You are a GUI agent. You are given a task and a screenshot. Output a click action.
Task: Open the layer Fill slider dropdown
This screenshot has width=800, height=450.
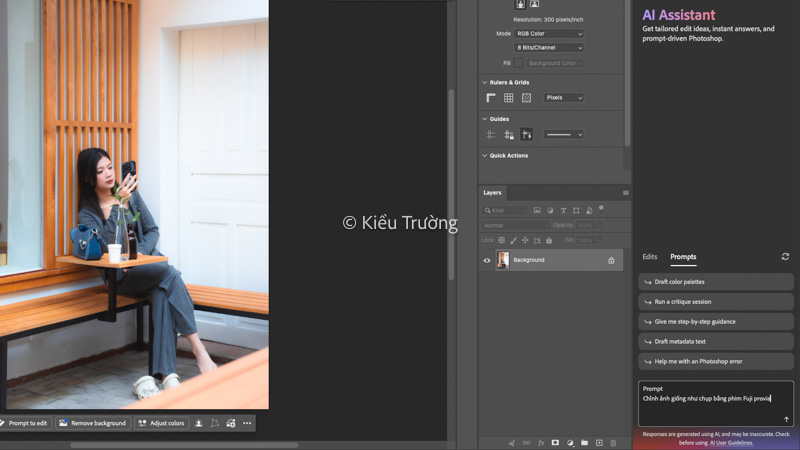click(x=599, y=240)
